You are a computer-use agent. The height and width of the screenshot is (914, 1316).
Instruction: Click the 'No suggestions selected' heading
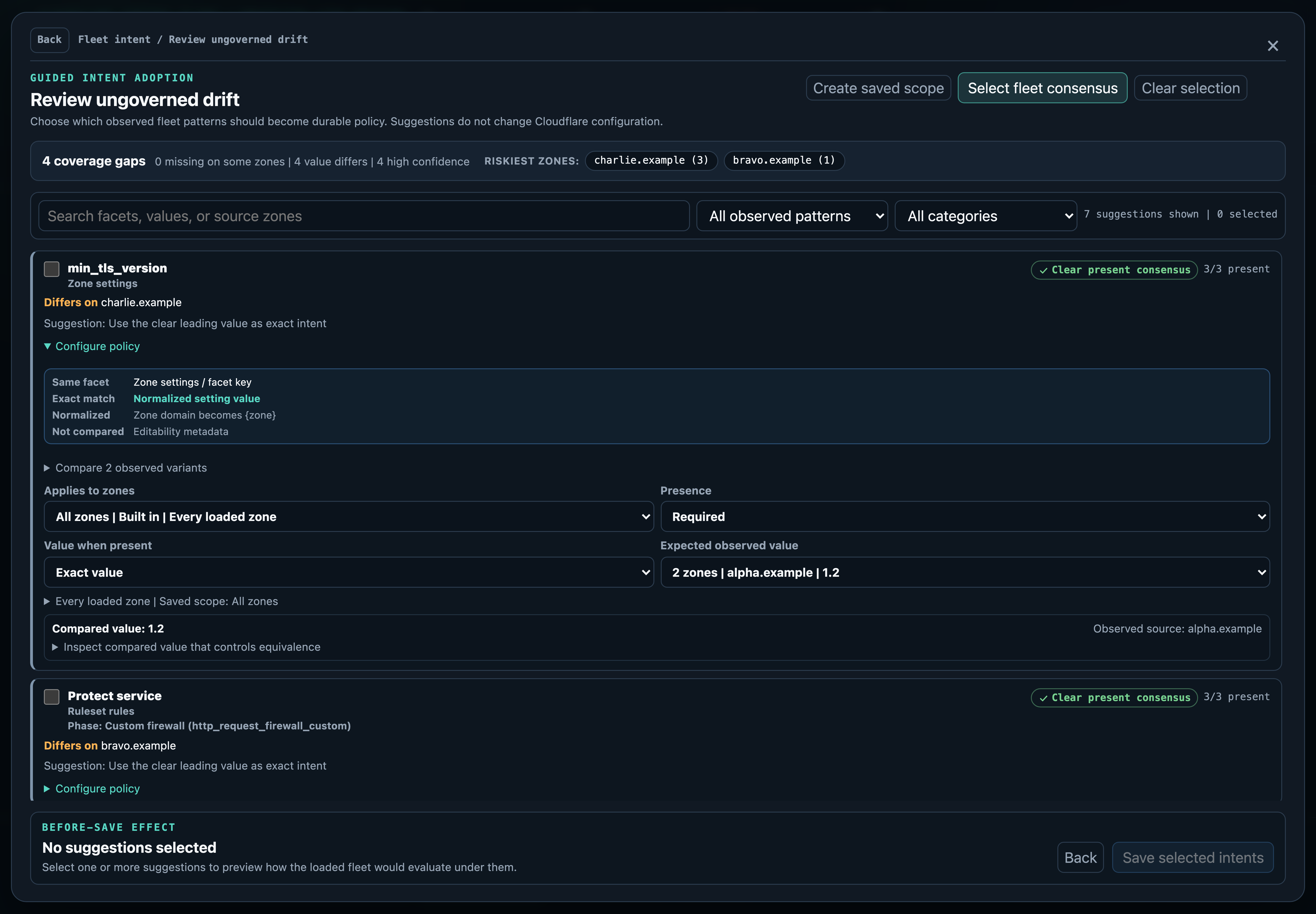click(129, 848)
